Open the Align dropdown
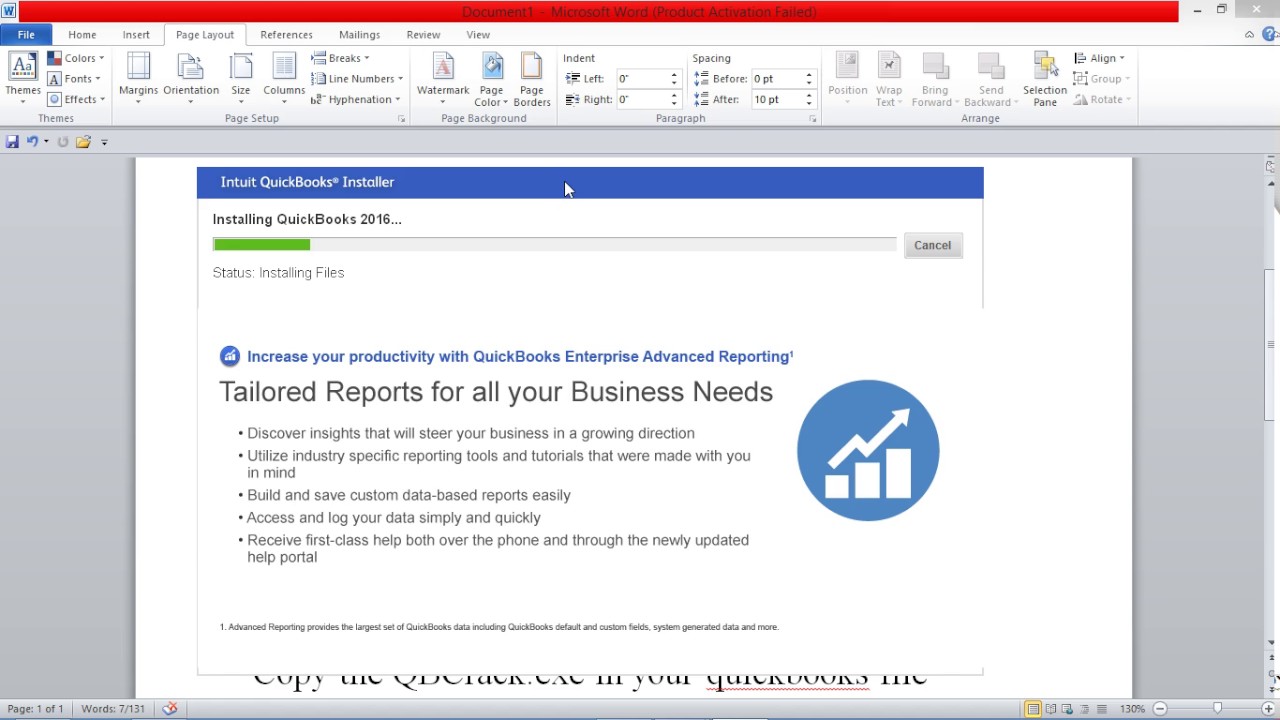The image size is (1280, 720). point(1099,58)
